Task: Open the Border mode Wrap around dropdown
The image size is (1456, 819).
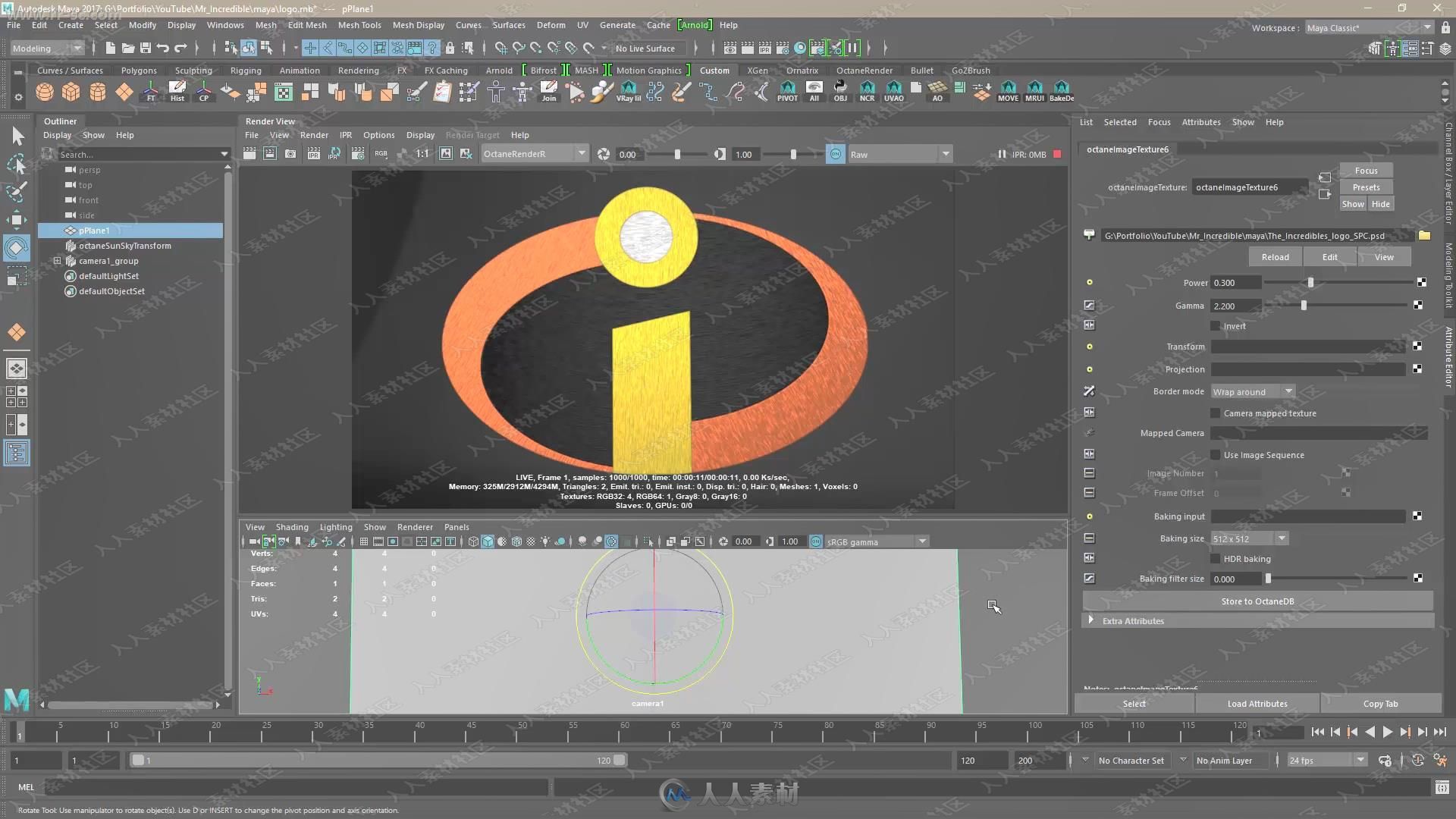Action: point(1253,391)
